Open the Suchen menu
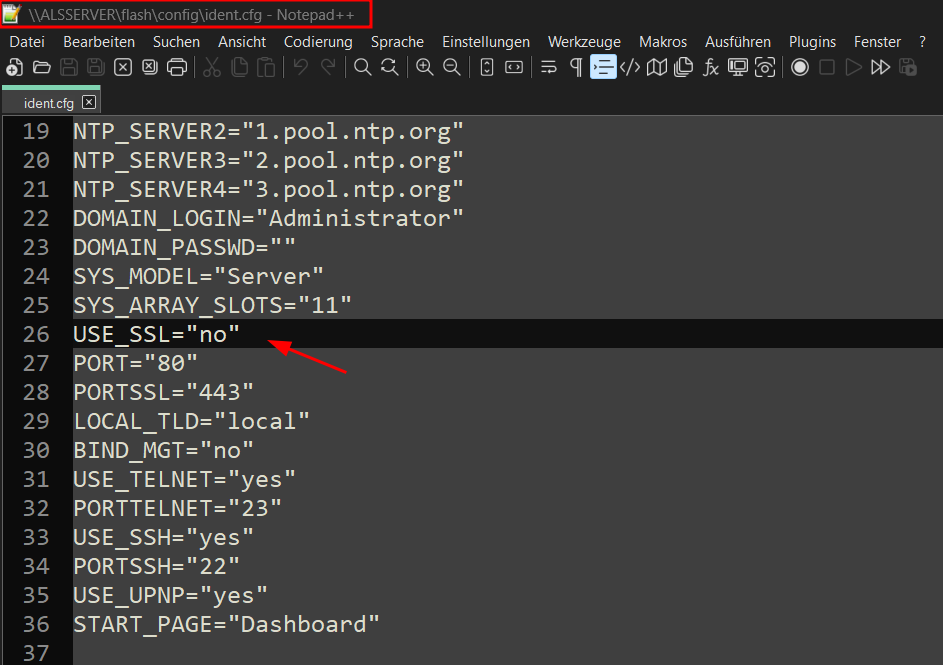 (176, 42)
